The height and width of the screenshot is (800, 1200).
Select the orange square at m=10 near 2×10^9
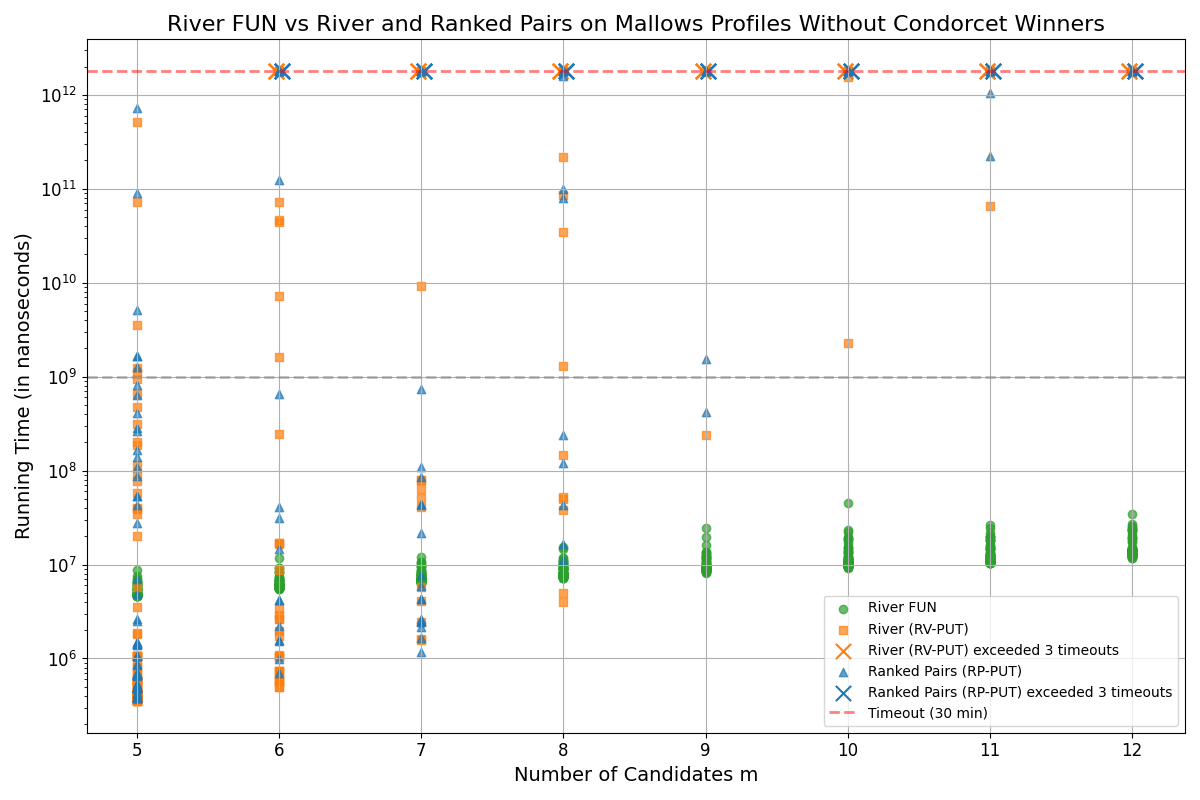[848, 343]
